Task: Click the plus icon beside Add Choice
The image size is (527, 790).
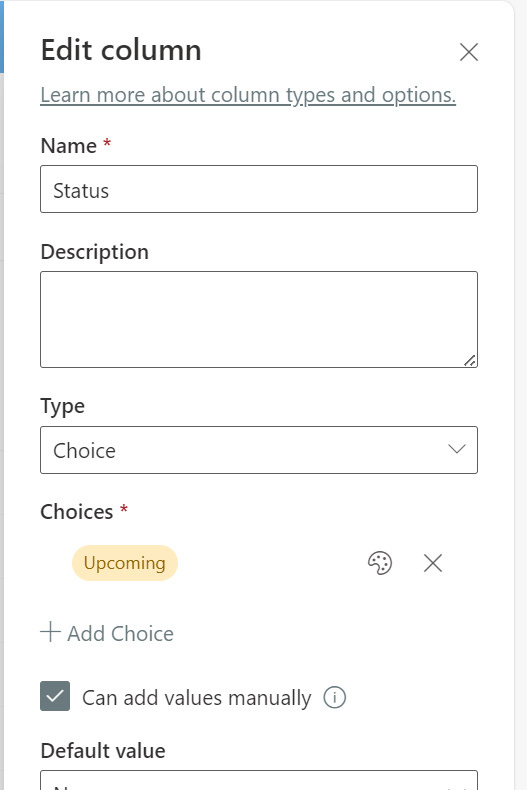Action: pos(50,632)
